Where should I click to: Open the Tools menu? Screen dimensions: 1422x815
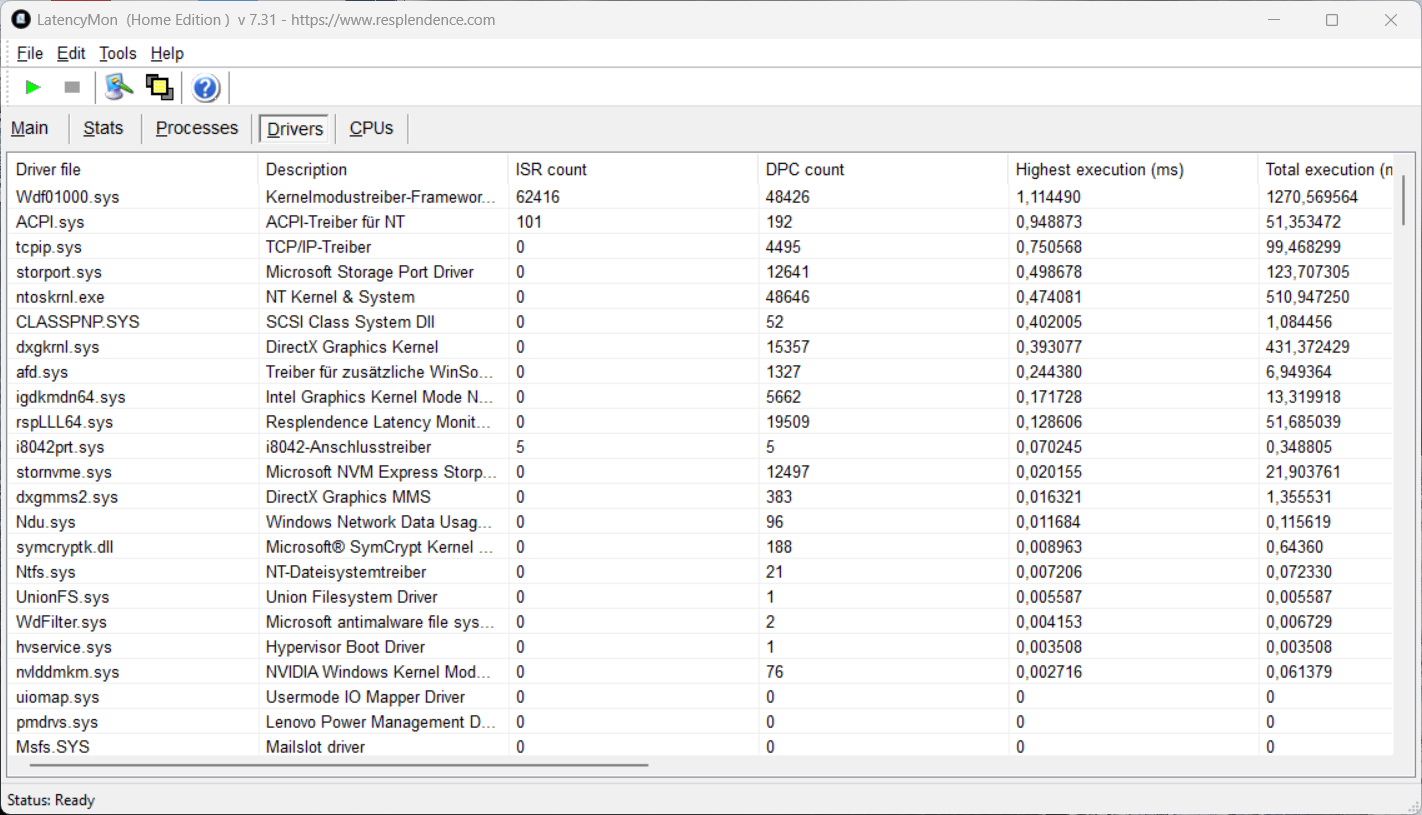[x=117, y=54]
